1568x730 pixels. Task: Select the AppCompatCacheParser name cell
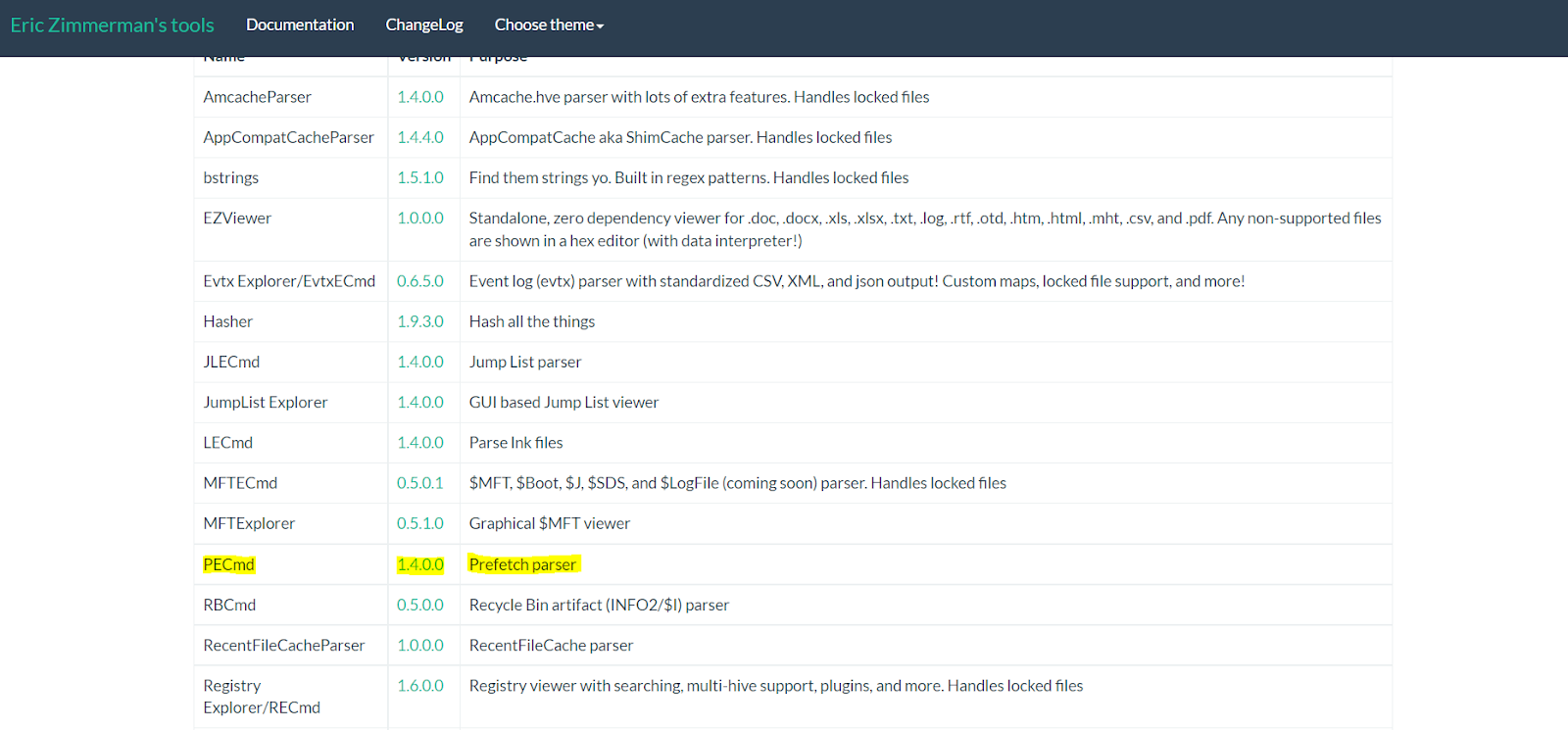(x=289, y=137)
